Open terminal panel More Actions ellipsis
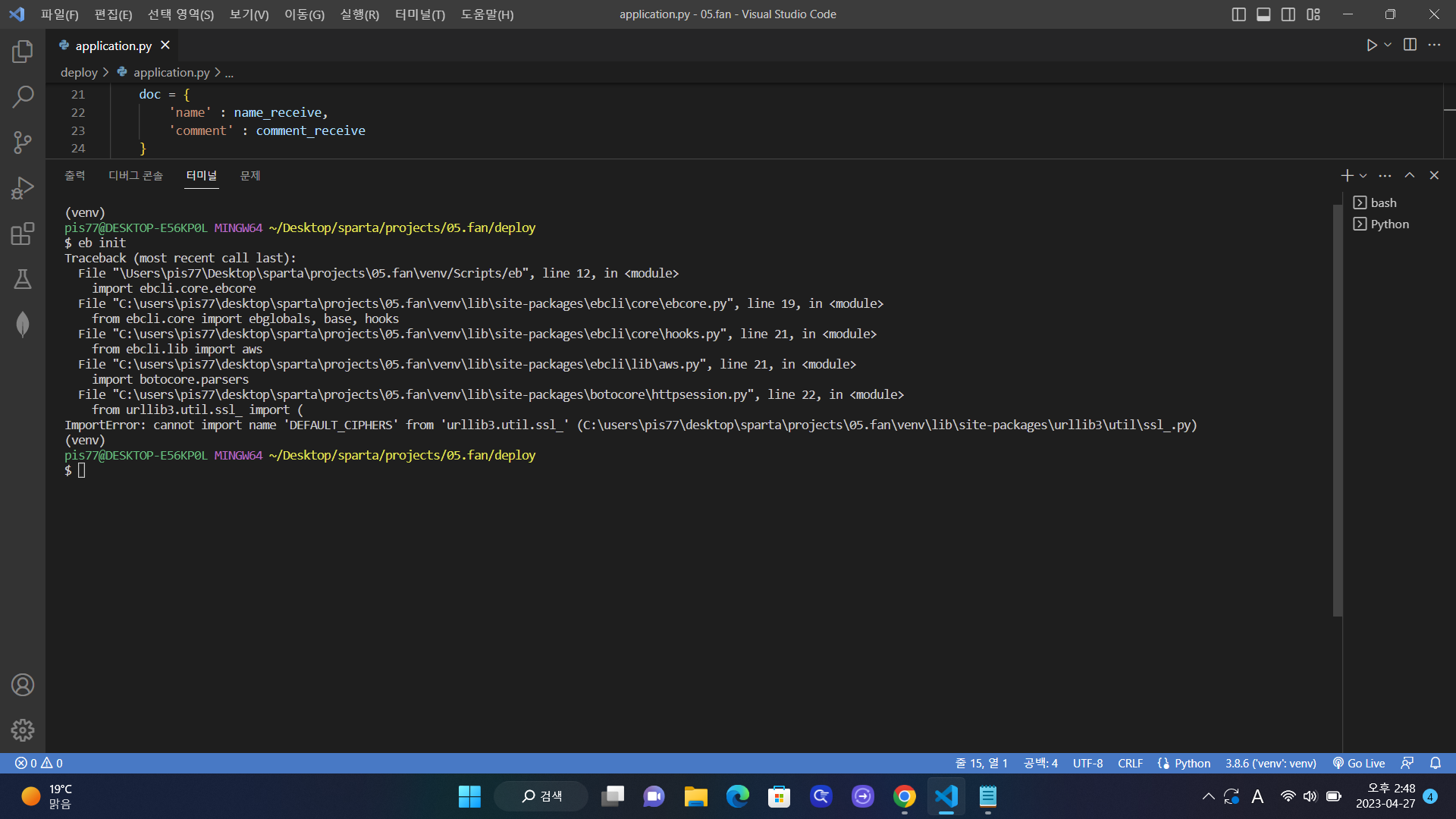Image resolution: width=1456 pixels, height=819 pixels. click(1385, 176)
